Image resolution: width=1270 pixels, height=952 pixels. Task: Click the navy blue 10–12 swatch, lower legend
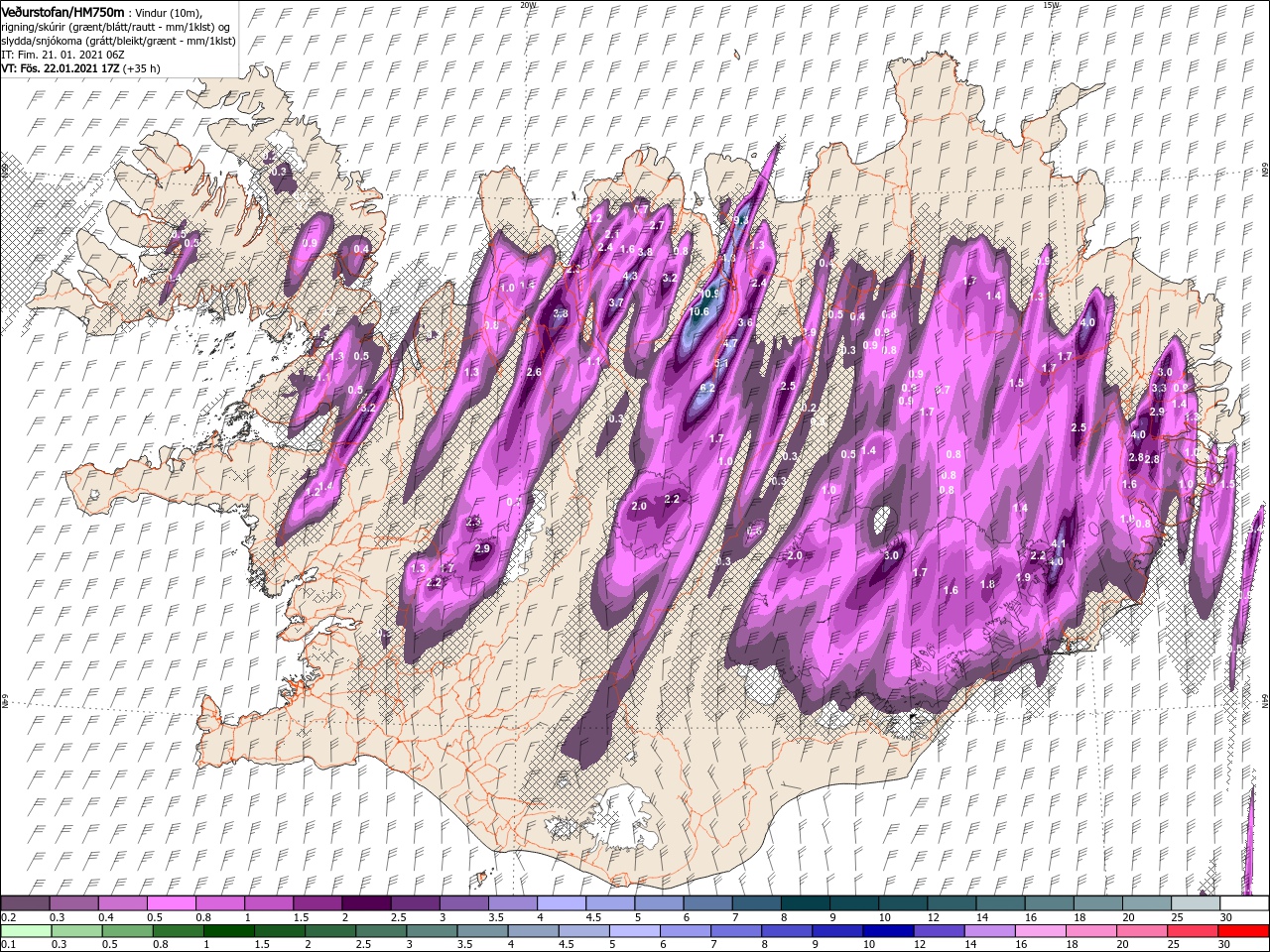coord(888,931)
